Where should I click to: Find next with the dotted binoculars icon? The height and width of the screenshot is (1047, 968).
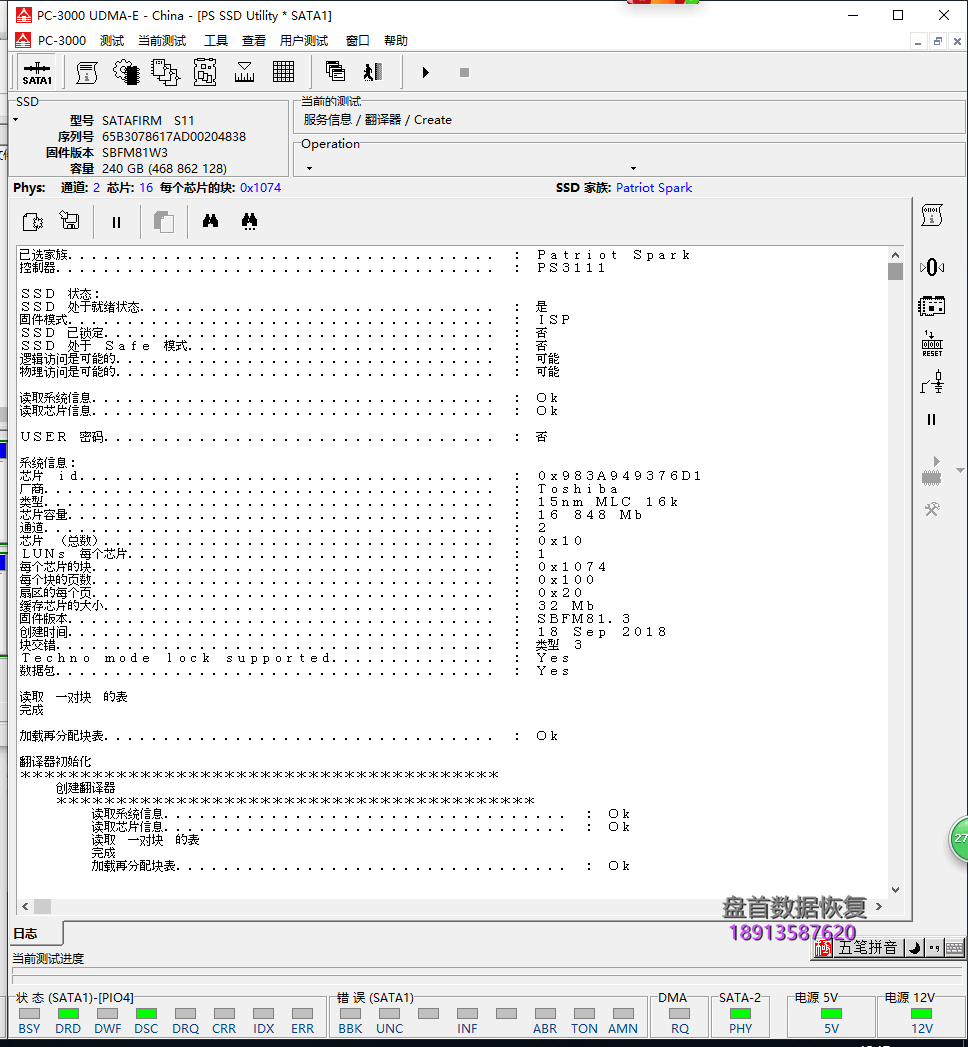pos(250,222)
